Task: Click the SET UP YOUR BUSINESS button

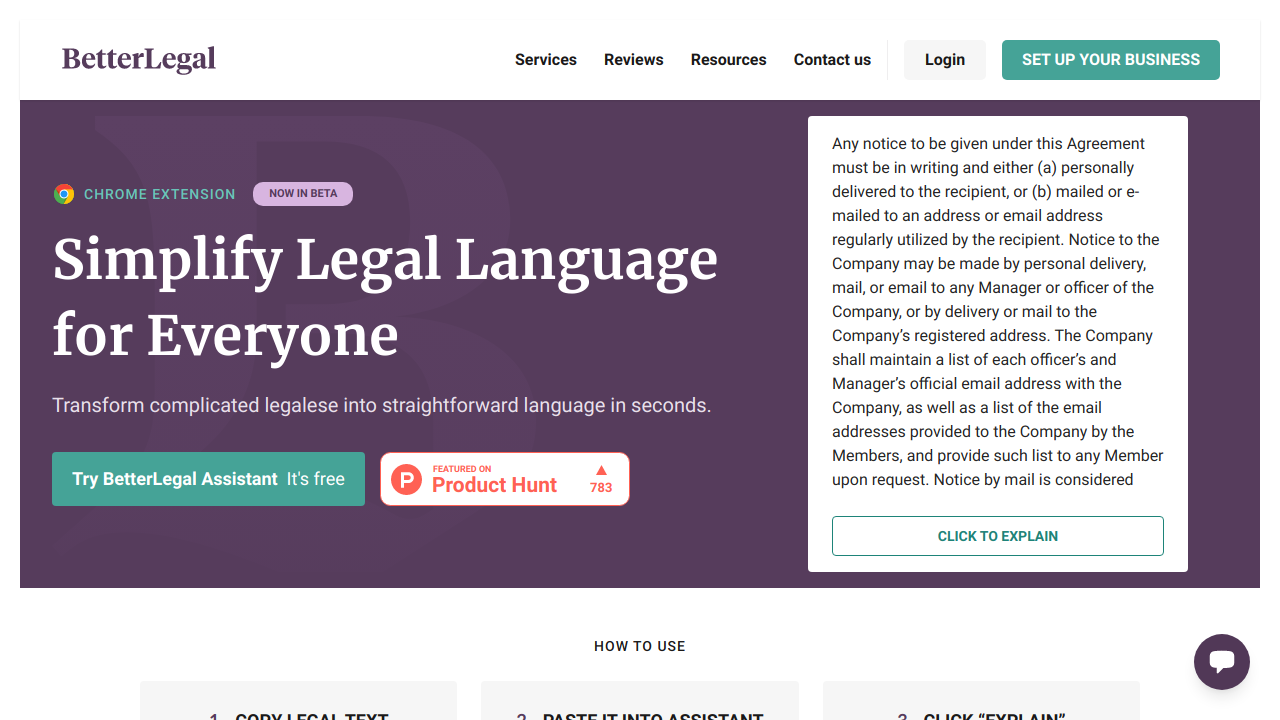Action: (1110, 60)
